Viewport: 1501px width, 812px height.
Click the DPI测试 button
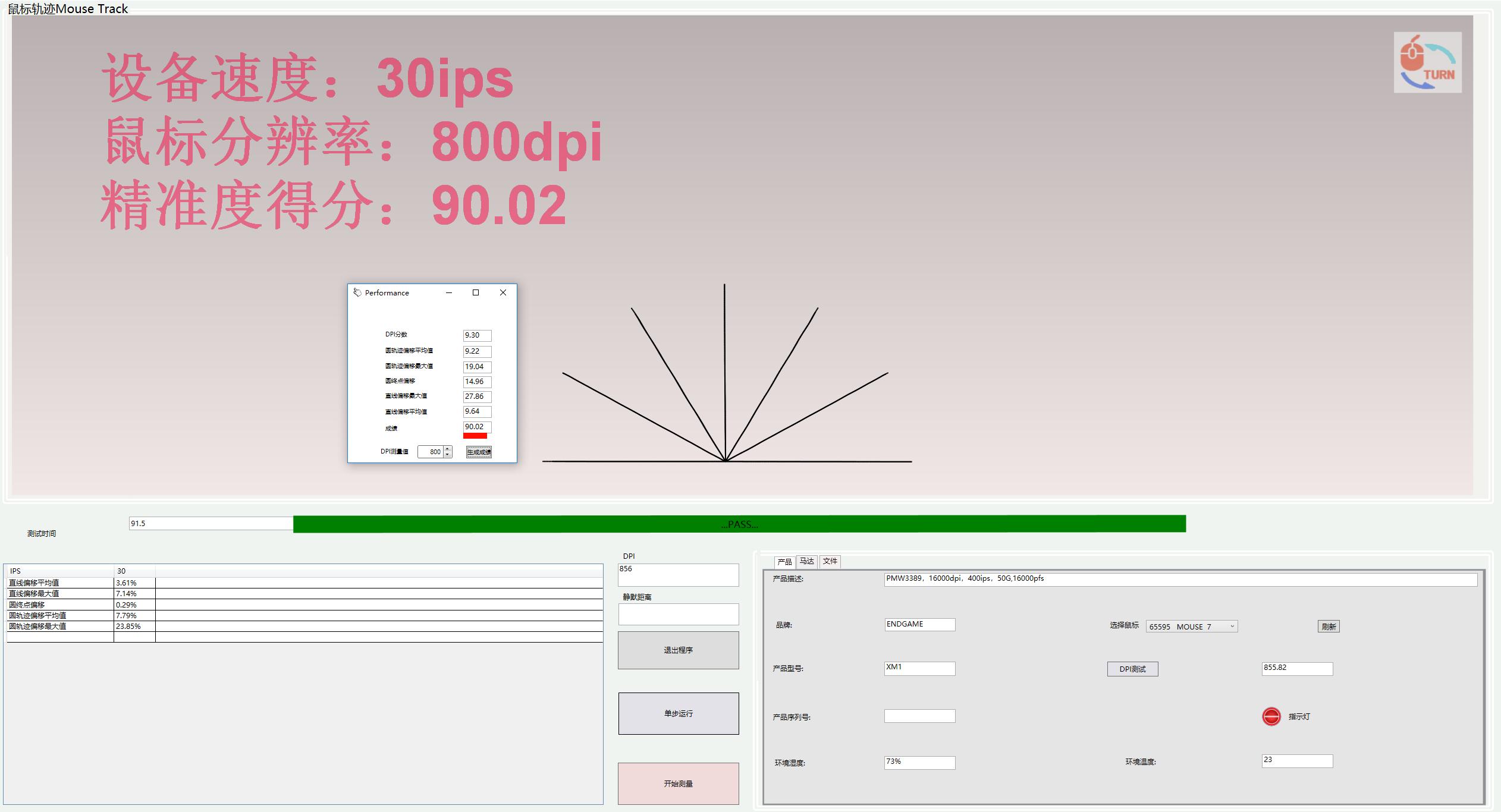1132,669
